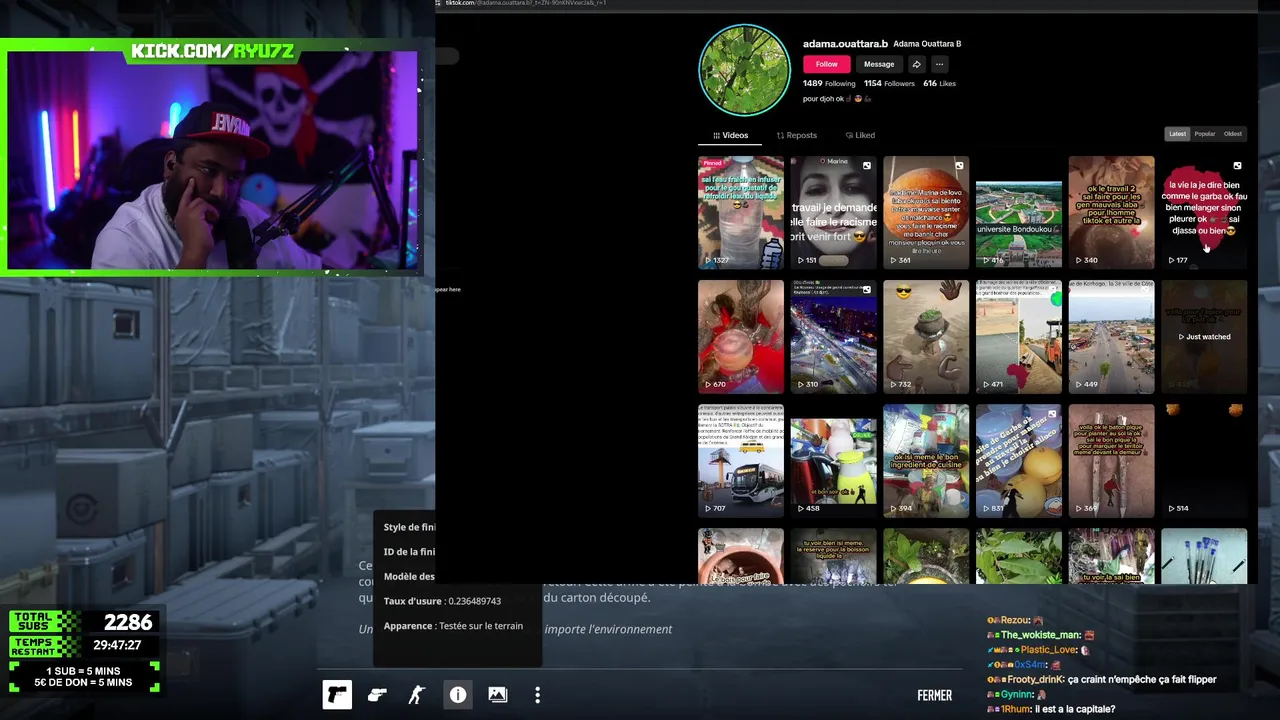
Task: Click Rezou chat username
Action: pos(1013,620)
